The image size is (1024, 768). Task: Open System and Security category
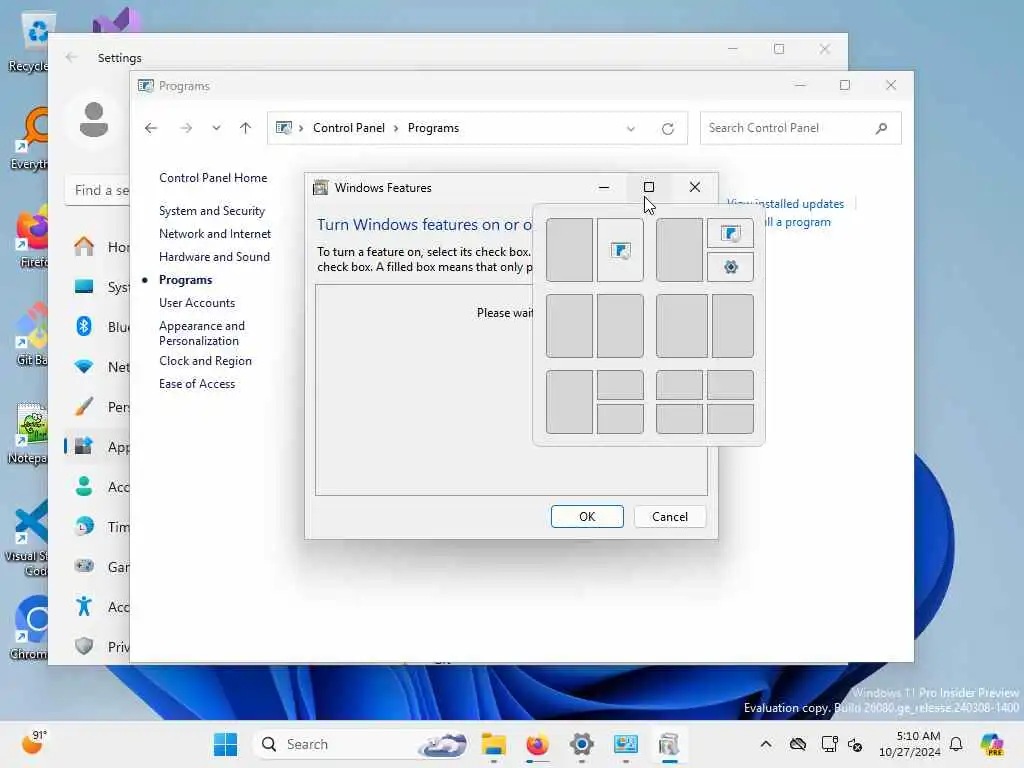tap(212, 211)
